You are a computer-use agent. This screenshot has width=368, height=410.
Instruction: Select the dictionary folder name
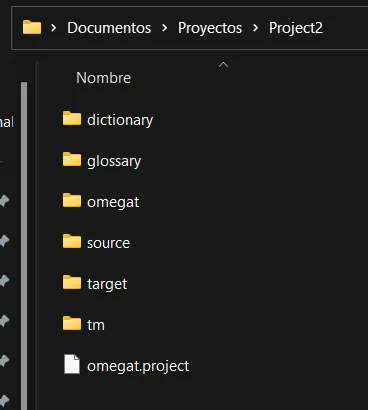[x=120, y=120]
